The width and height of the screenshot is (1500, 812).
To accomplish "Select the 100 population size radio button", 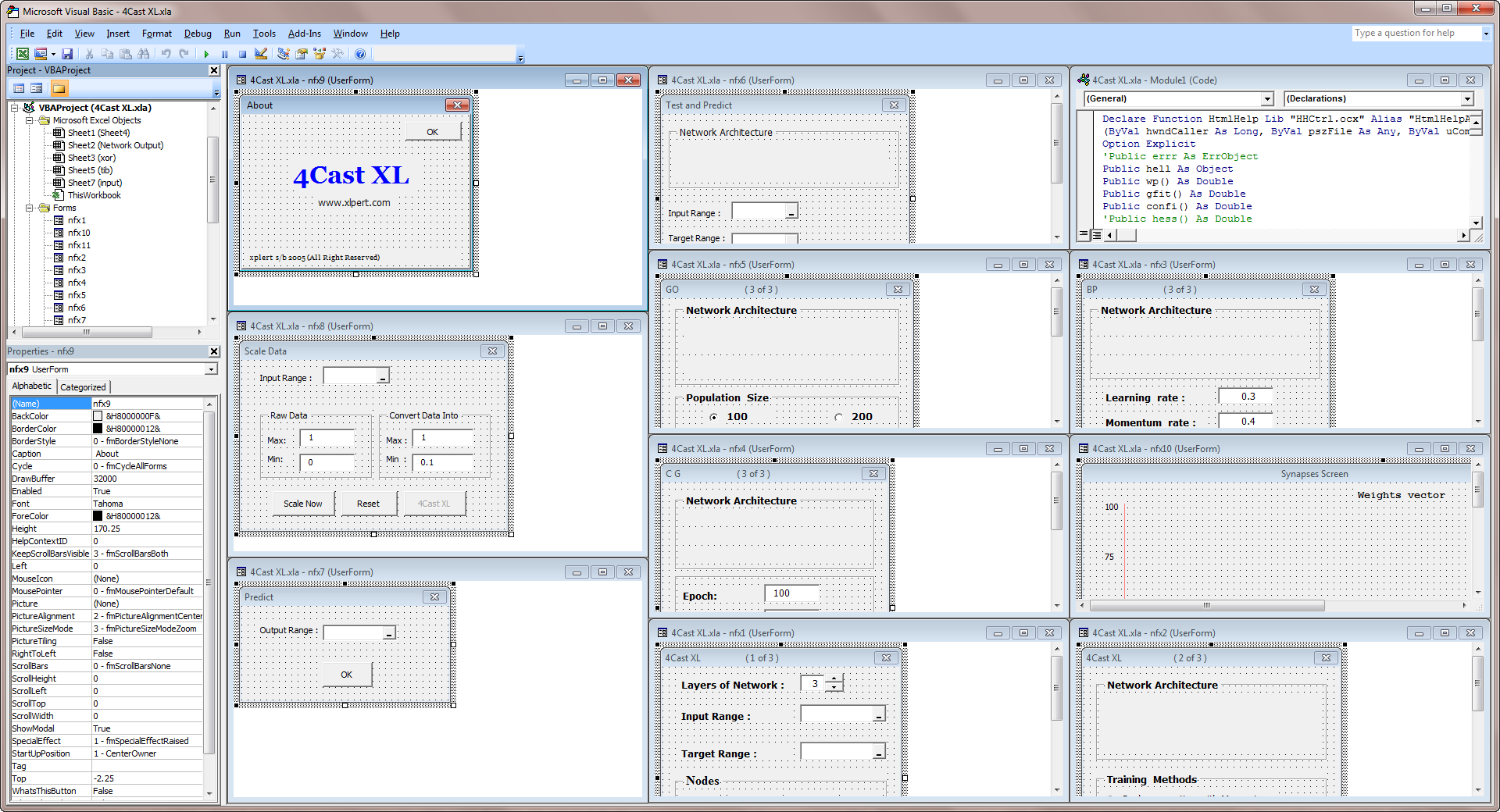I will (713, 417).
